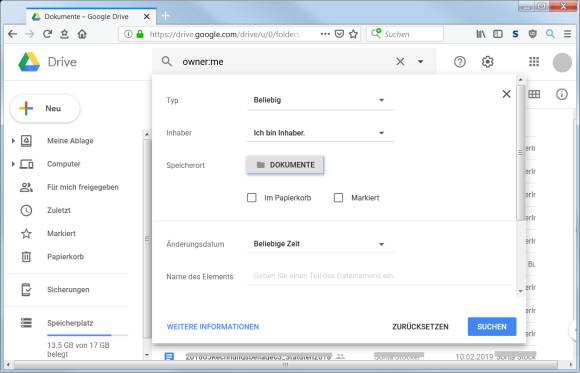
Task: Open the browser home page icon
Action: pos(82,34)
